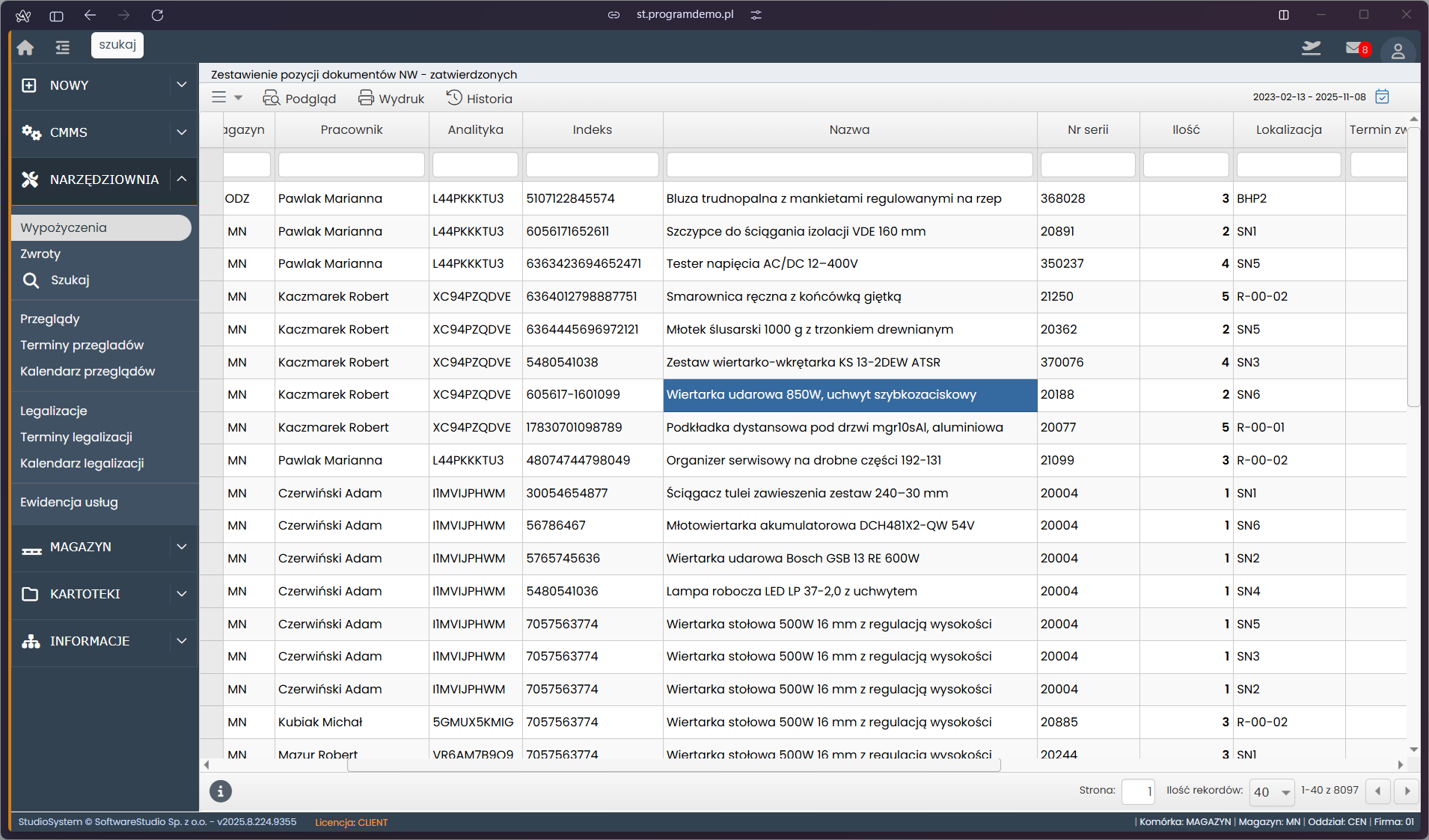Open Historia from the toolbar

[x=479, y=99]
